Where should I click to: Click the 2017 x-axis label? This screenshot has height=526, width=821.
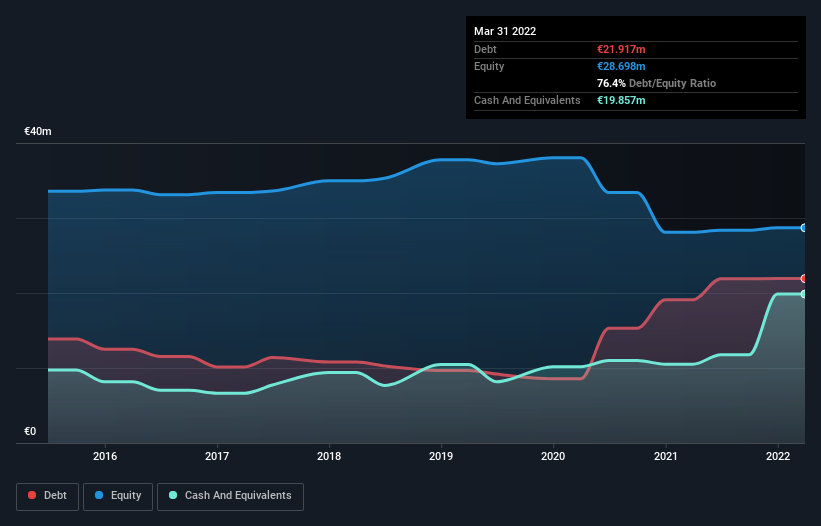pos(217,457)
